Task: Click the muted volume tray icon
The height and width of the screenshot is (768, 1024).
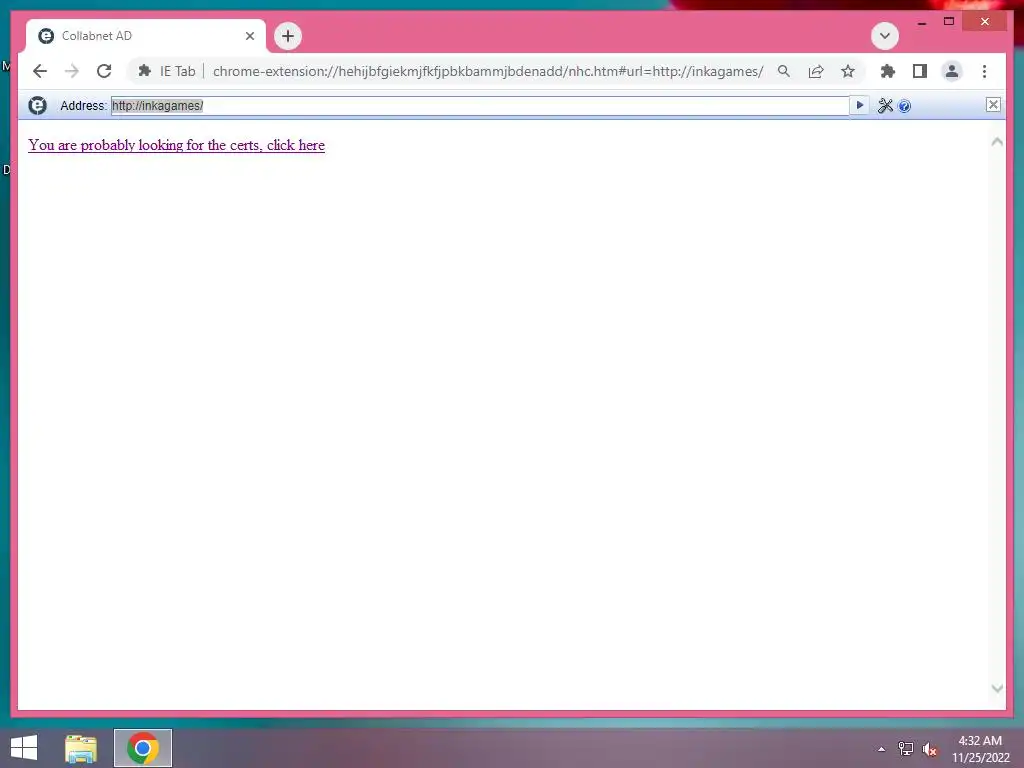Action: tap(930, 749)
